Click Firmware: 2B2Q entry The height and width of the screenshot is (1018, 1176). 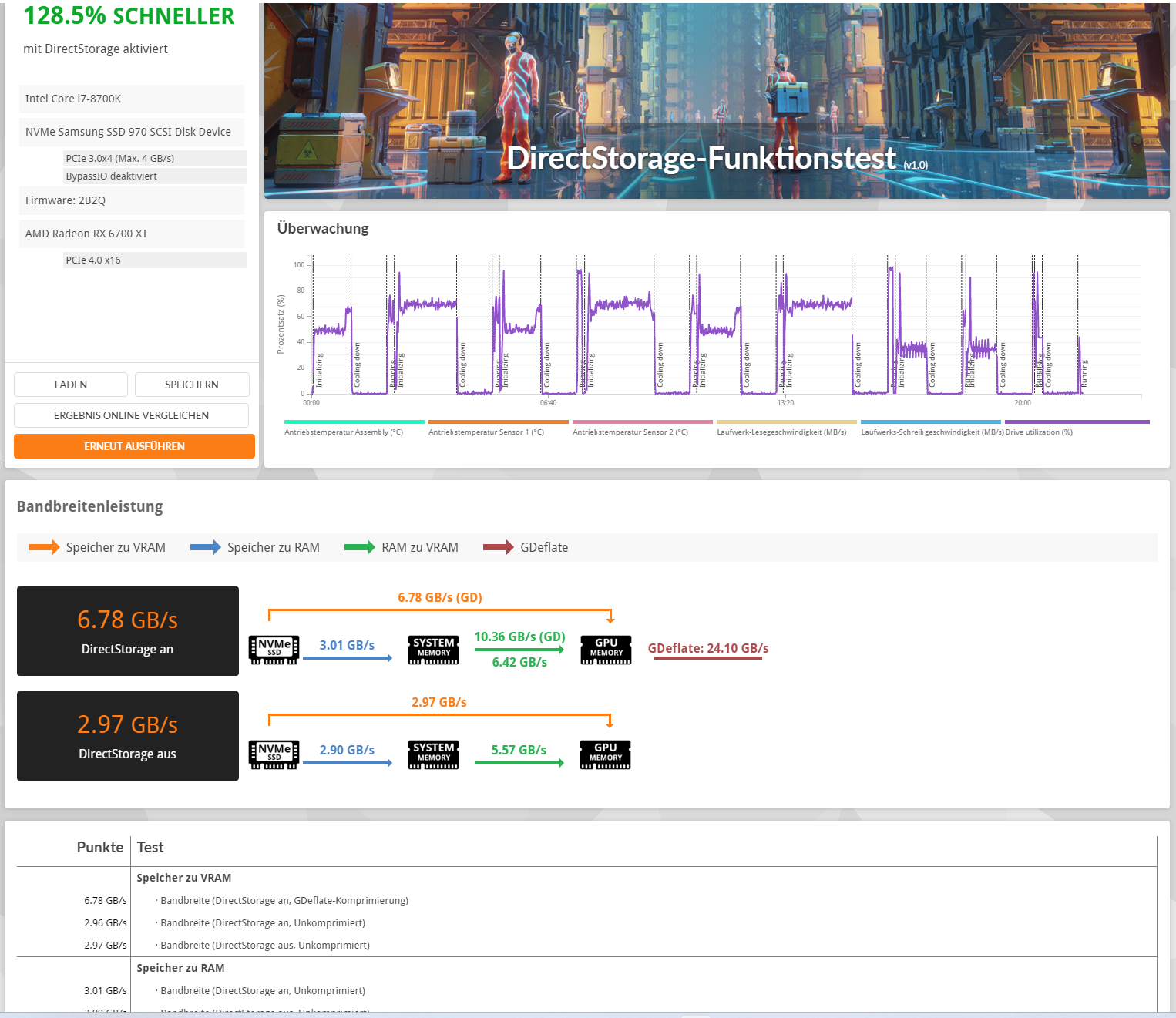[132, 200]
